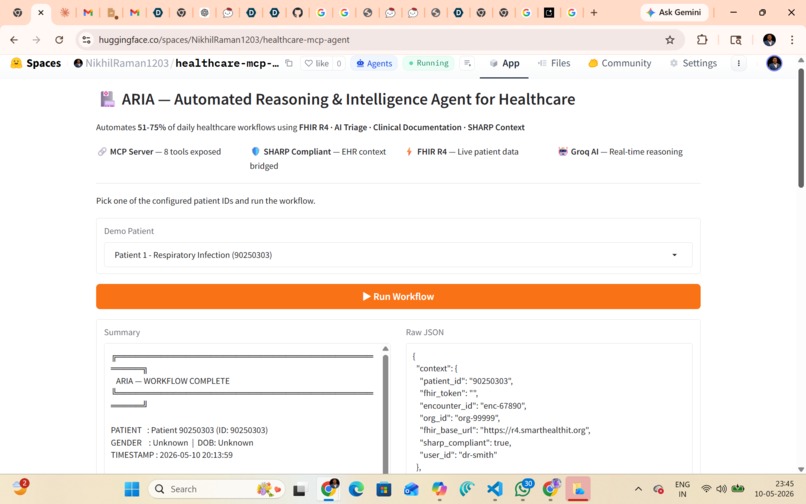
Task: Open Chrome's three-dot menu
Action: point(792,40)
